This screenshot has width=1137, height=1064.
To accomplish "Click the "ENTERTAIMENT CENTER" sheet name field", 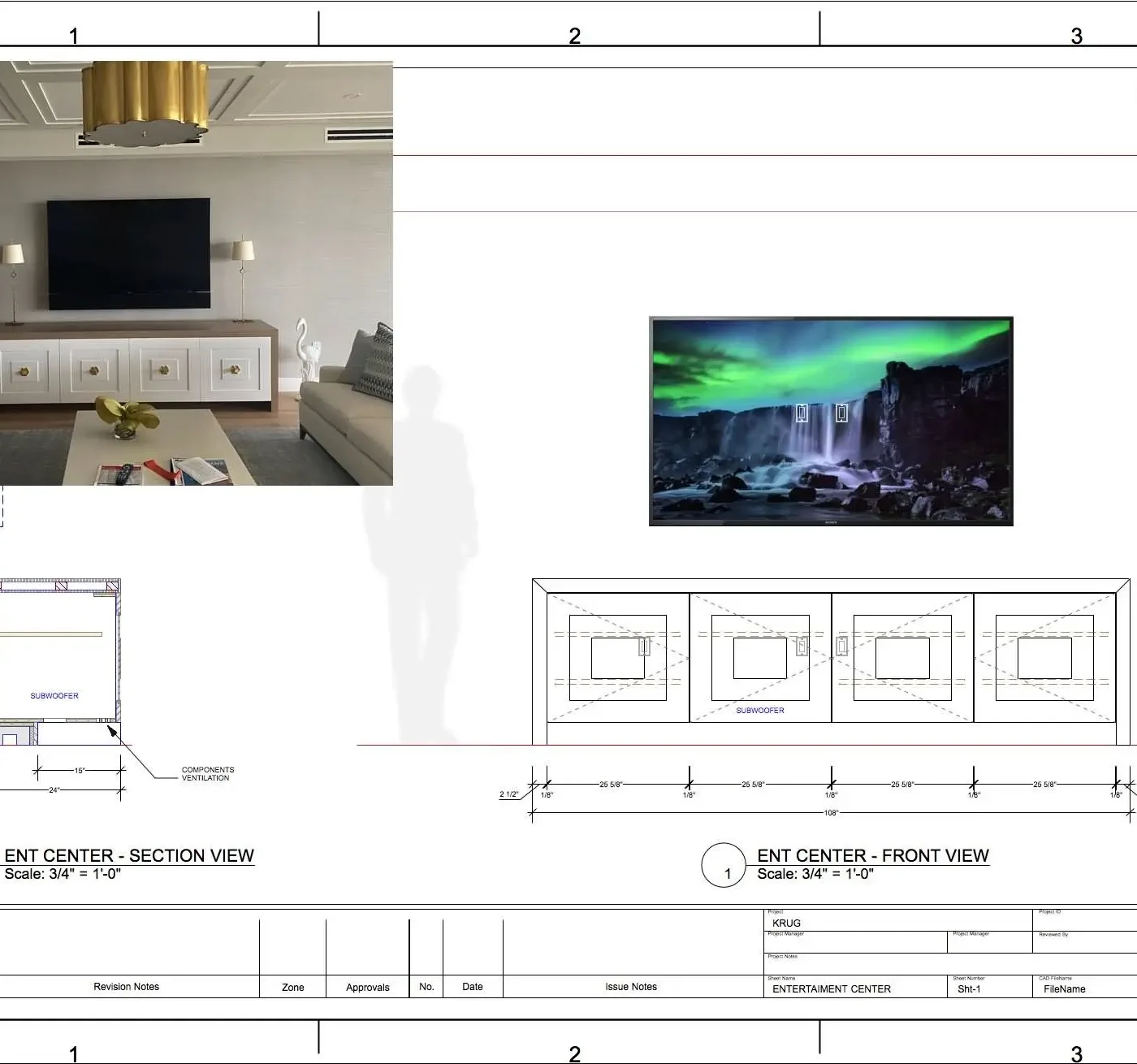I will pos(832,988).
